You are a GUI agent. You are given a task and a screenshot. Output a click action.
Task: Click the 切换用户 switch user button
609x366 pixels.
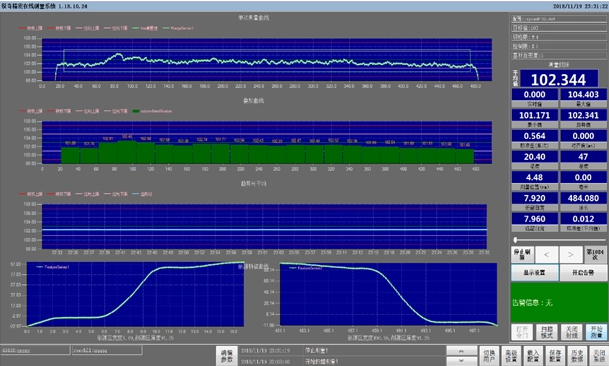(489, 356)
